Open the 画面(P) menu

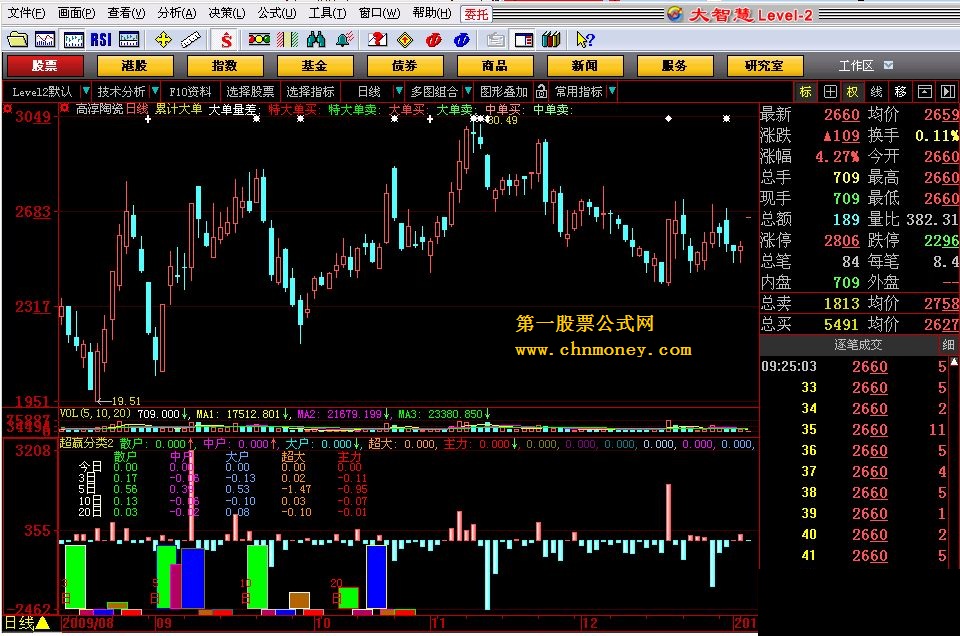77,13
